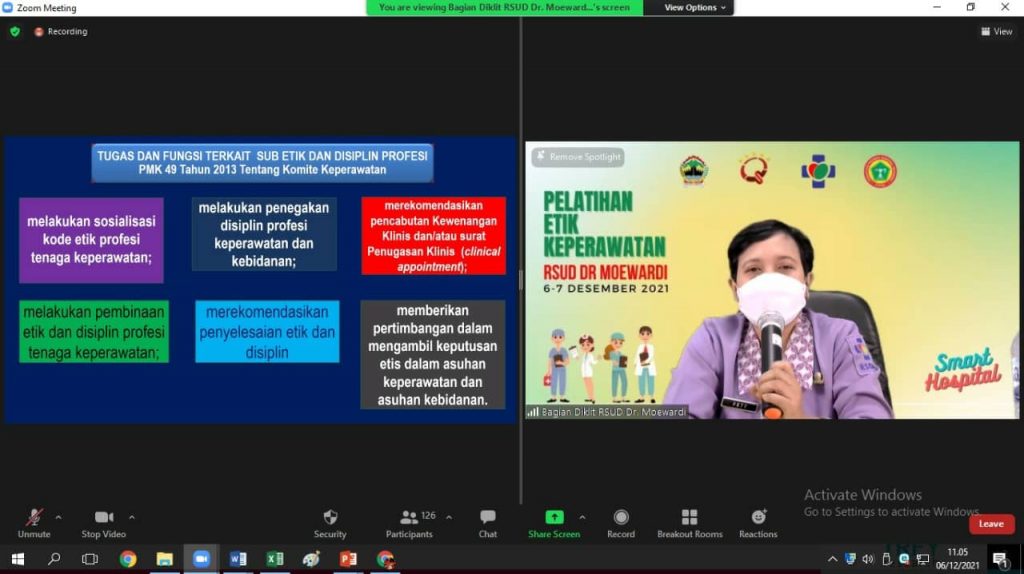The width and height of the screenshot is (1024, 574).
Task: Click the gray 'memberikan pertimbangan' slide box
Action: tap(432, 355)
